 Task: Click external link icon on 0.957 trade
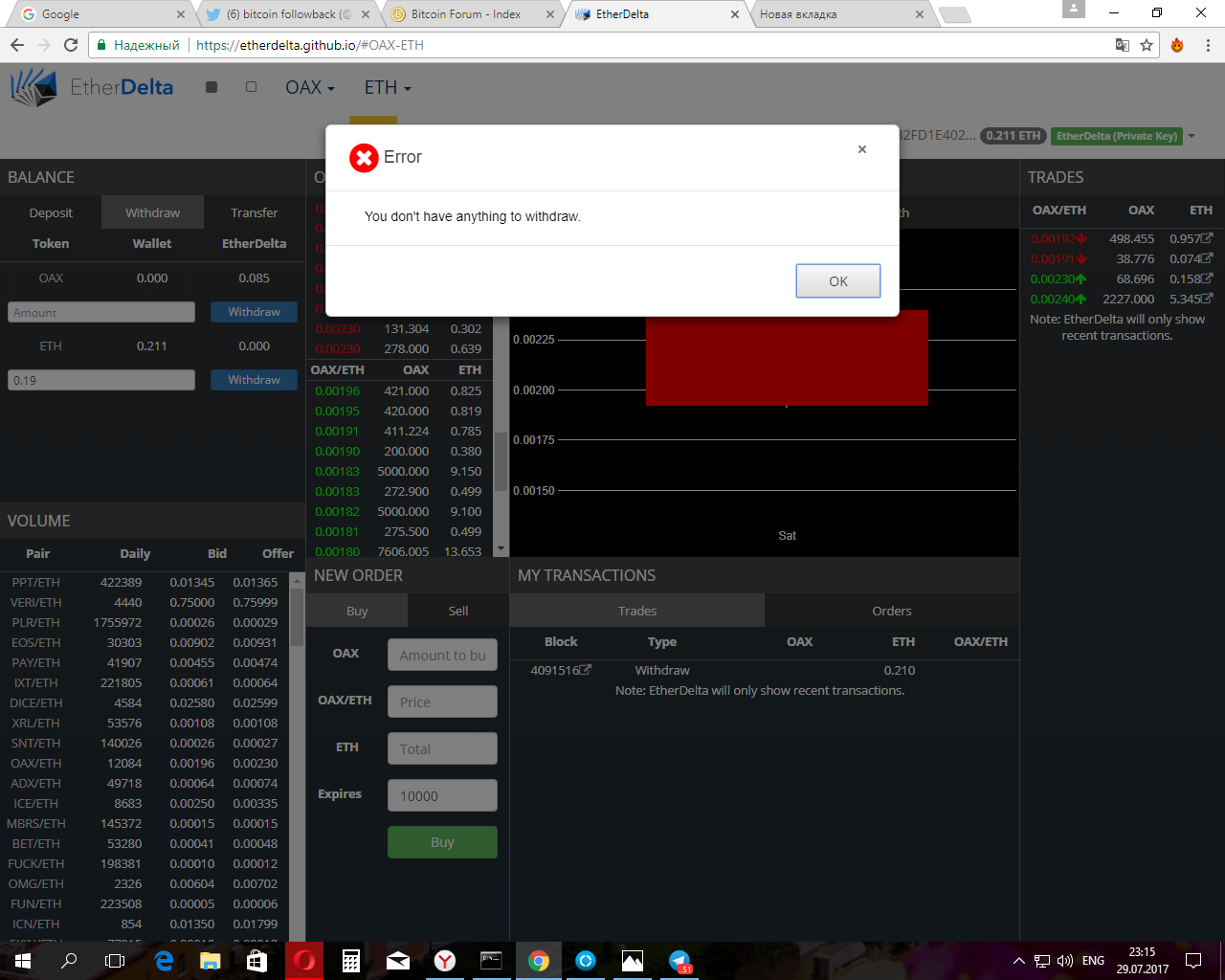coord(1208,238)
